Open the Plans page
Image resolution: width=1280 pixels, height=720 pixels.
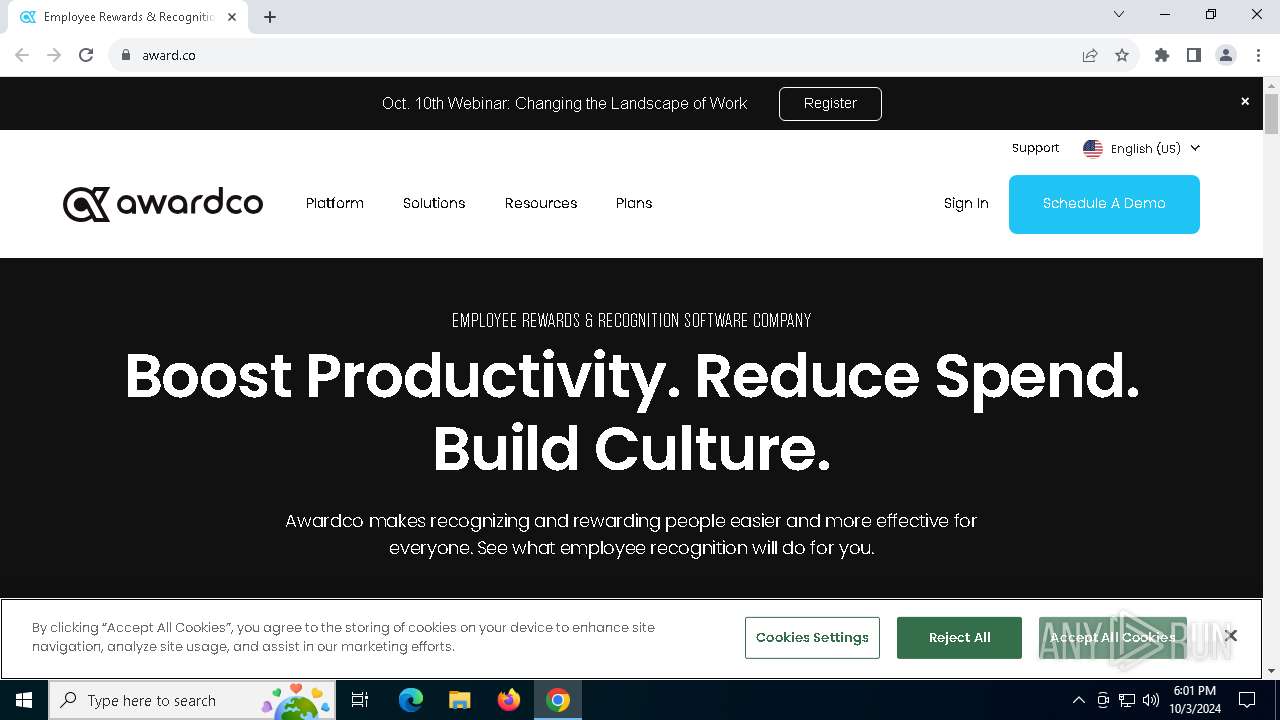click(x=634, y=203)
